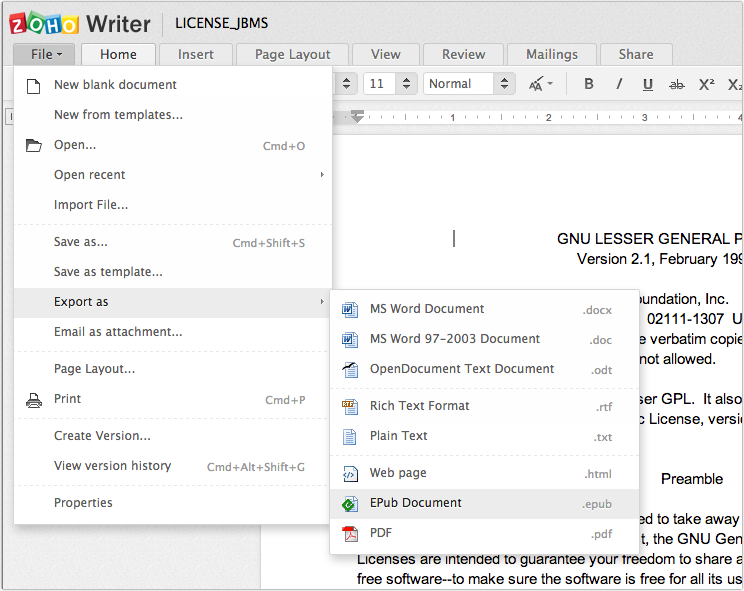Image resolution: width=744 pixels, height=591 pixels.
Task: Click the Preamble heading in document
Action: [692, 479]
